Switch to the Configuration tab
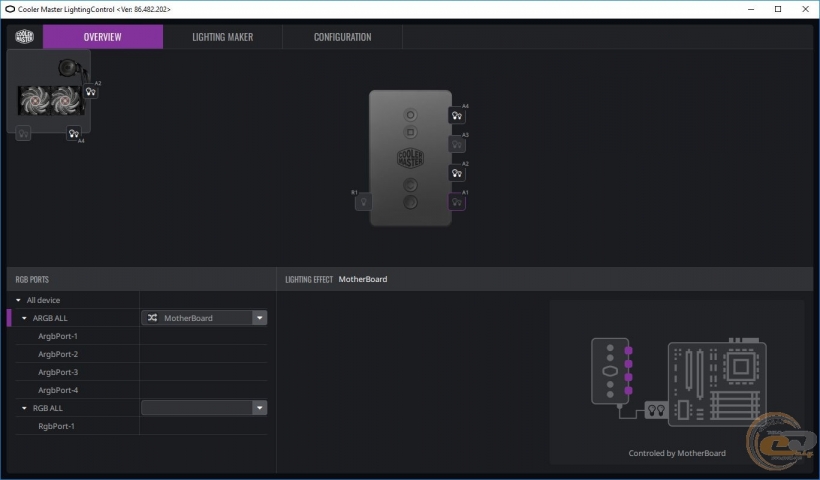This screenshot has height=480, width=820. point(342,37)
